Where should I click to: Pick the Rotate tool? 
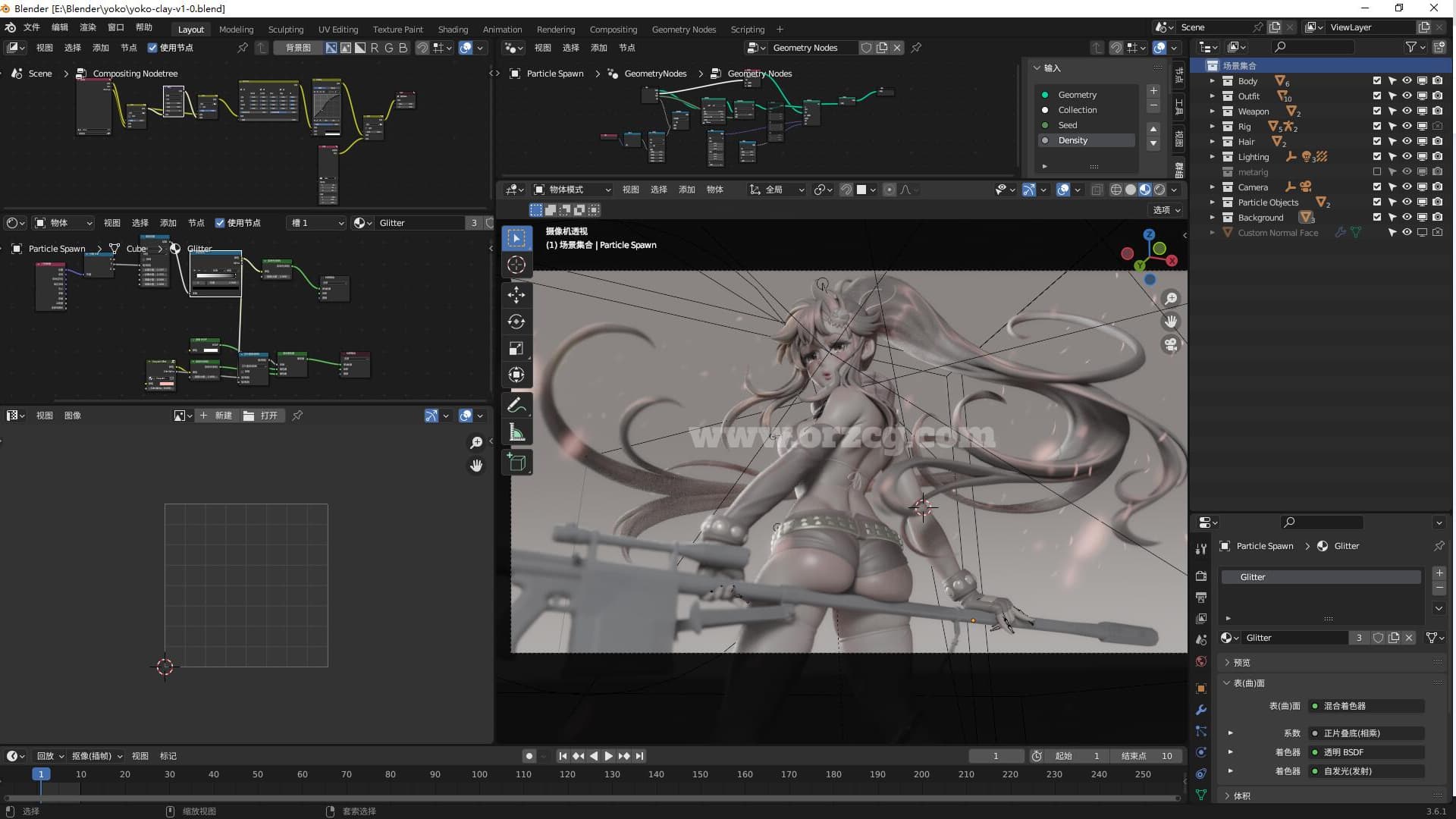pyautogui.click(x=516, y=322)
